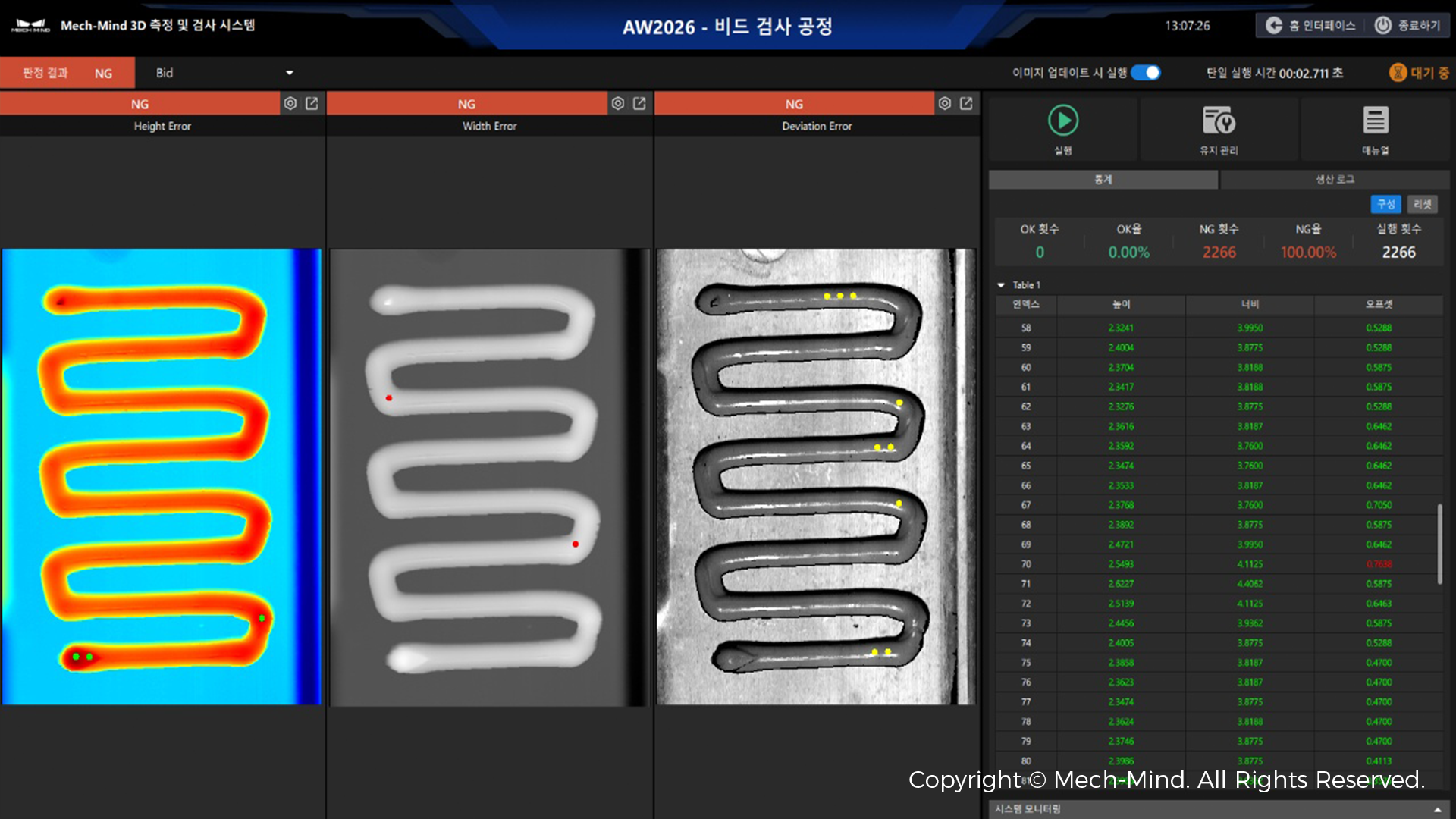1456x819 pixels.
Task: Expand the system monitoring panel arrow
Action: (x=1437, y=809)
